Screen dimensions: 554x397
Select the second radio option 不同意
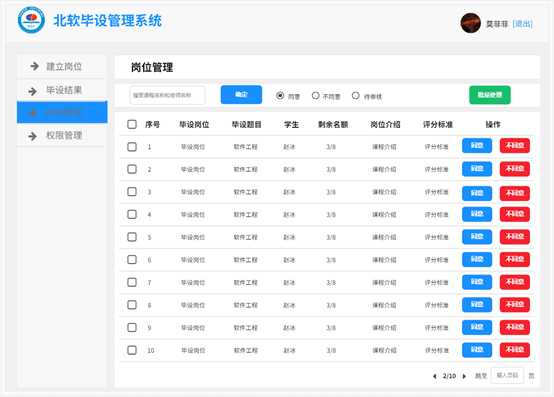tap(316, 96)
